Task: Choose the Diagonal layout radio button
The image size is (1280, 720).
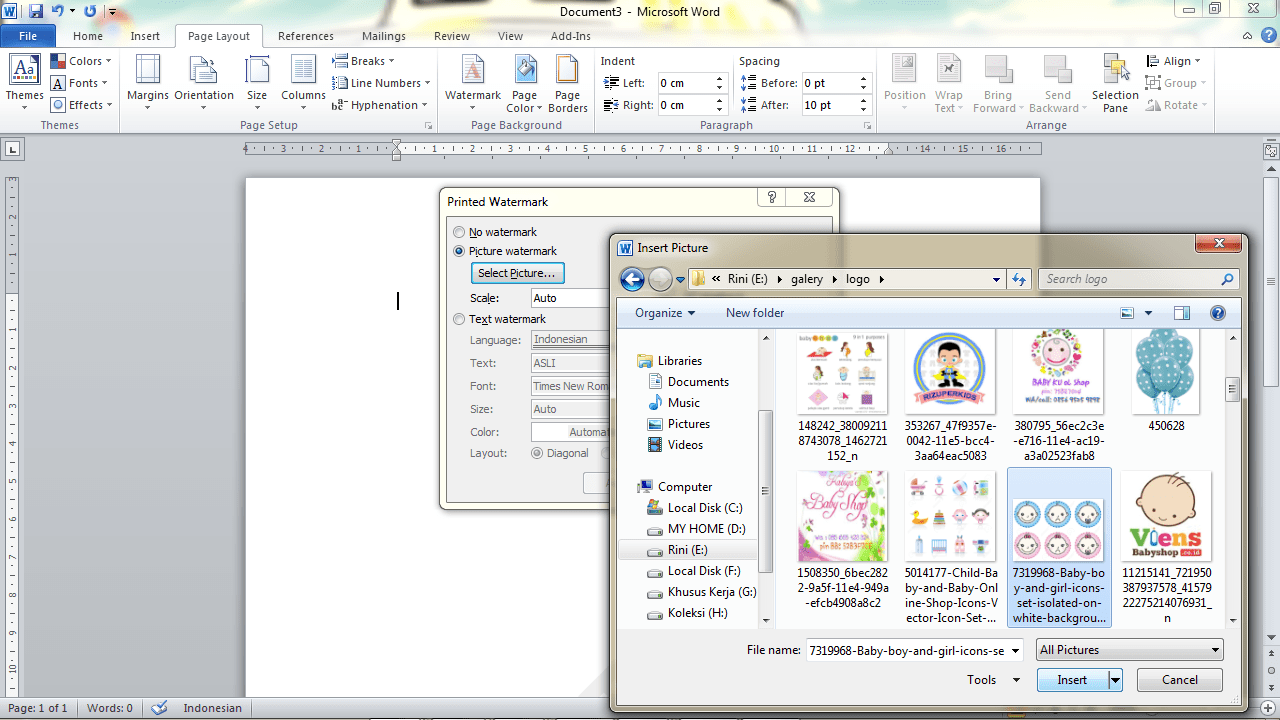Action: click(x=538, y=452)
